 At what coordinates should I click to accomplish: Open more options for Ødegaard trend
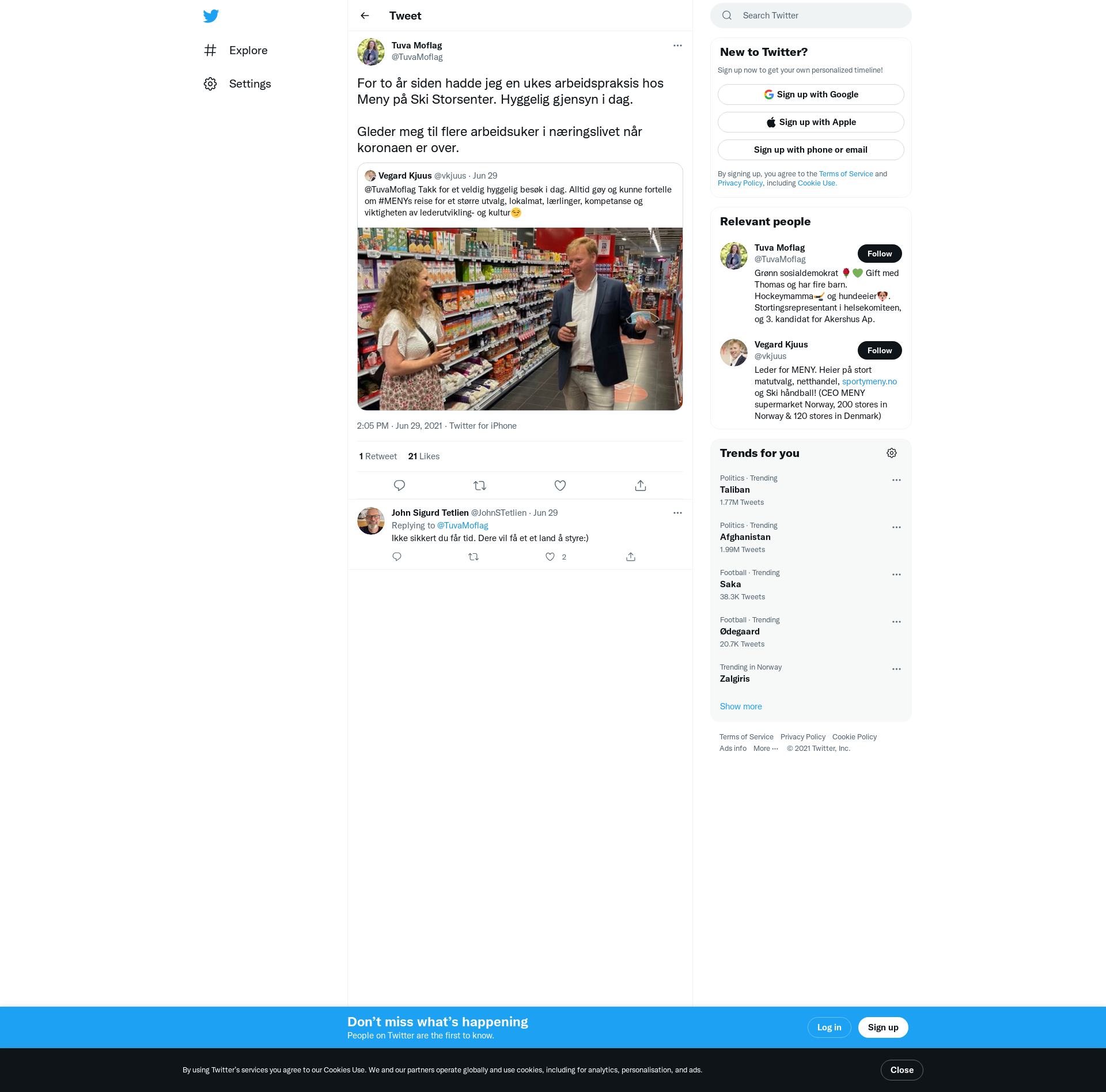896,622
